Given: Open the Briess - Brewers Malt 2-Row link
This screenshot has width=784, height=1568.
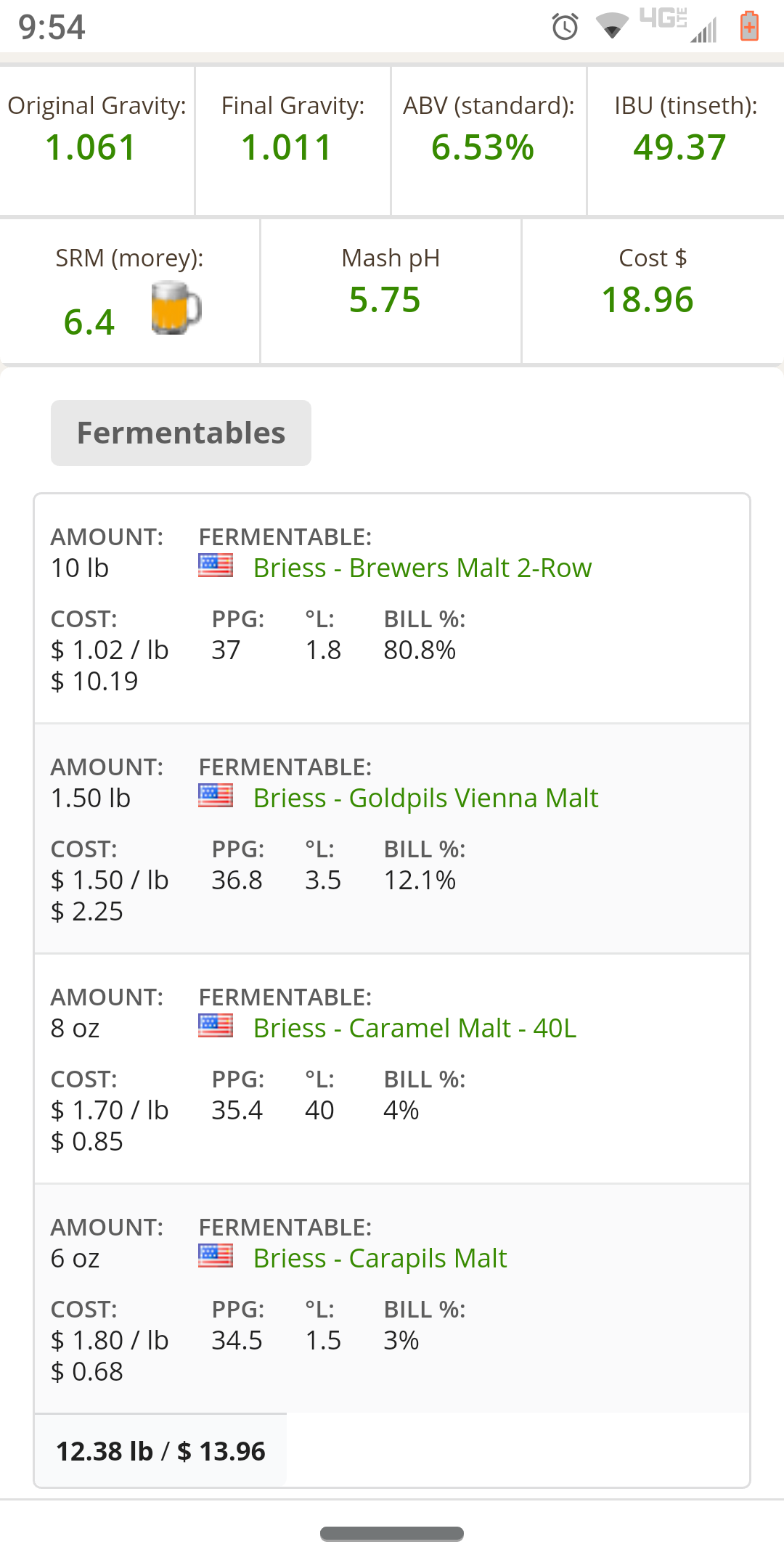Looking at the screenshot, I should point(422,568).
